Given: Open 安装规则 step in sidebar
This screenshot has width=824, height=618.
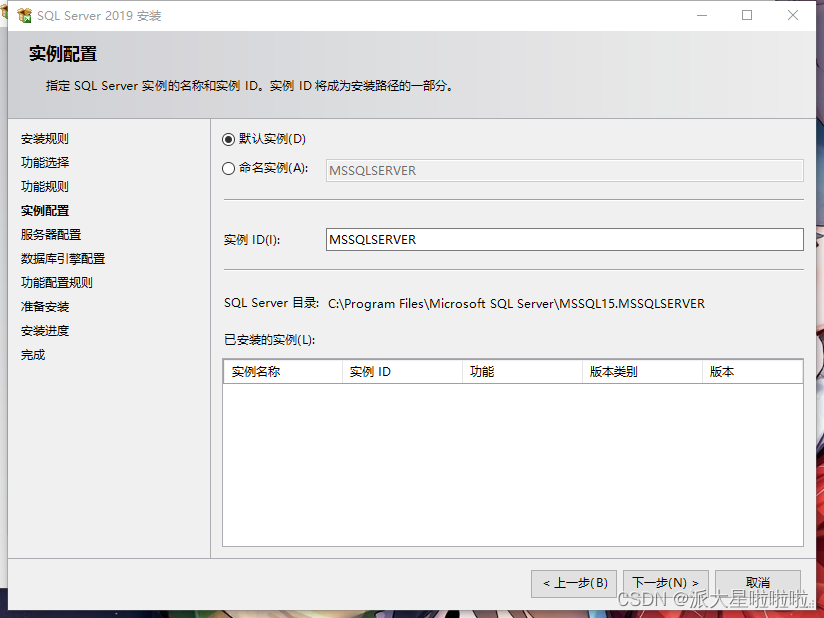Looking at the screenshot, I should 45,139.
